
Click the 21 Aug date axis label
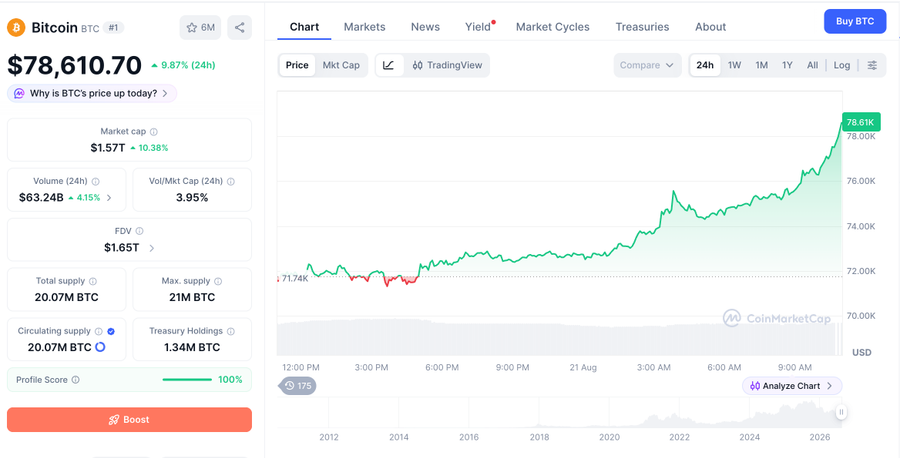click(x=583, y=367)
